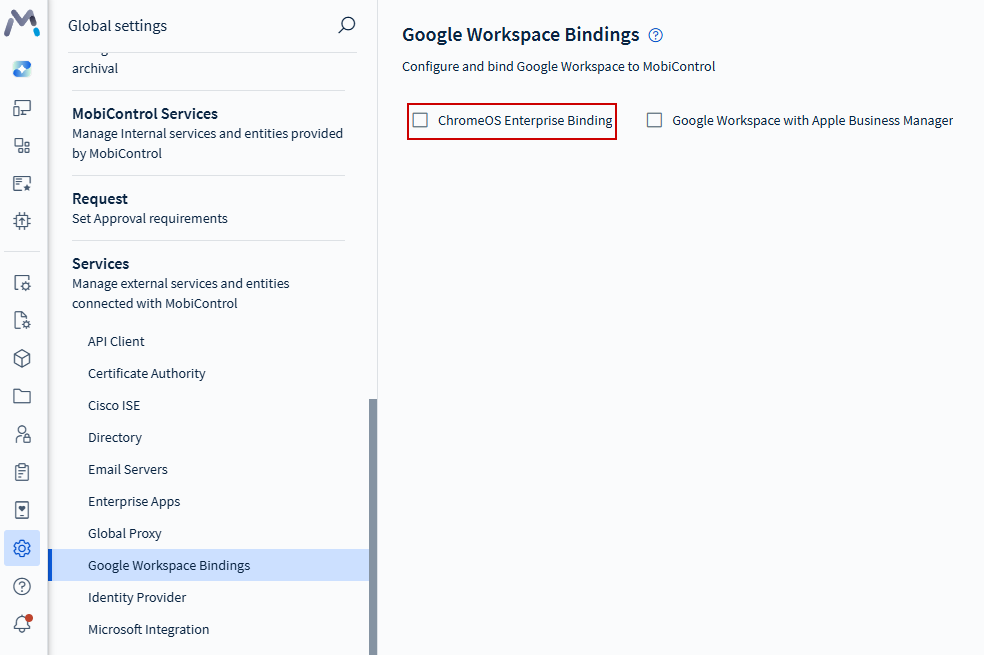The height and width of the screenshot is (655, 984).
Task: Open the user lock icon in sidebar
Action: coord(22,434)
